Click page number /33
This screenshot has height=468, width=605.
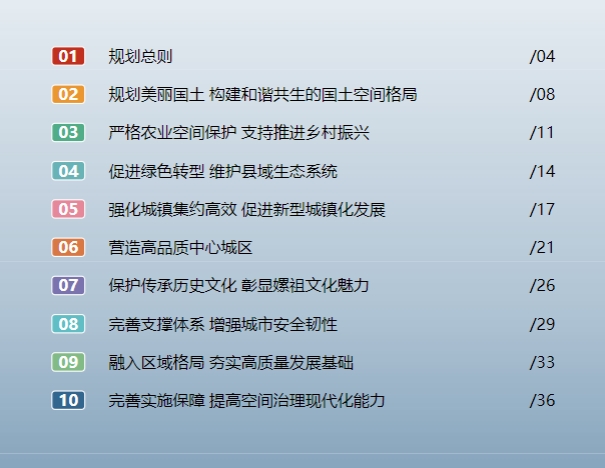click(x=542, y=362)
